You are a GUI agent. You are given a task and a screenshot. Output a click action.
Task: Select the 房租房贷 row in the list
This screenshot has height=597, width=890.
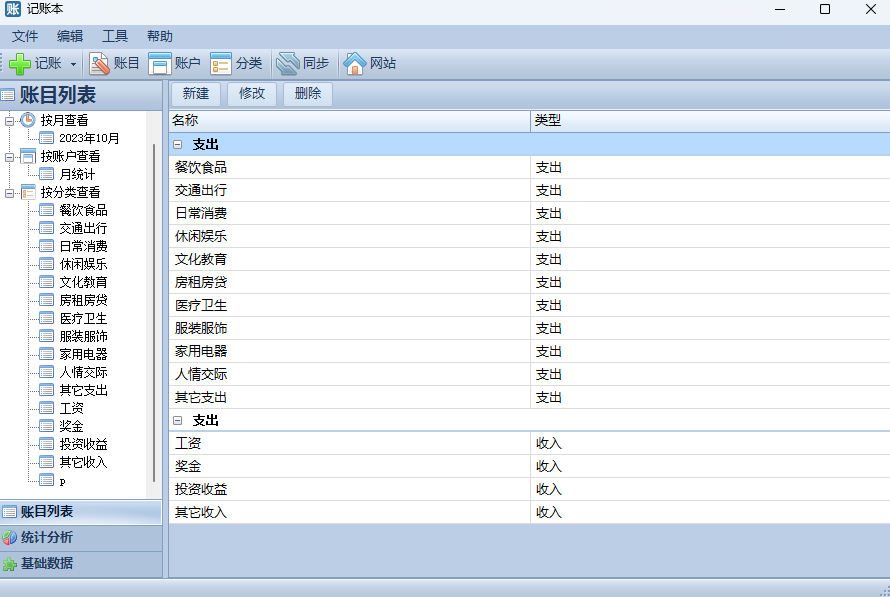pyautogui.click(x=201, y=283)
